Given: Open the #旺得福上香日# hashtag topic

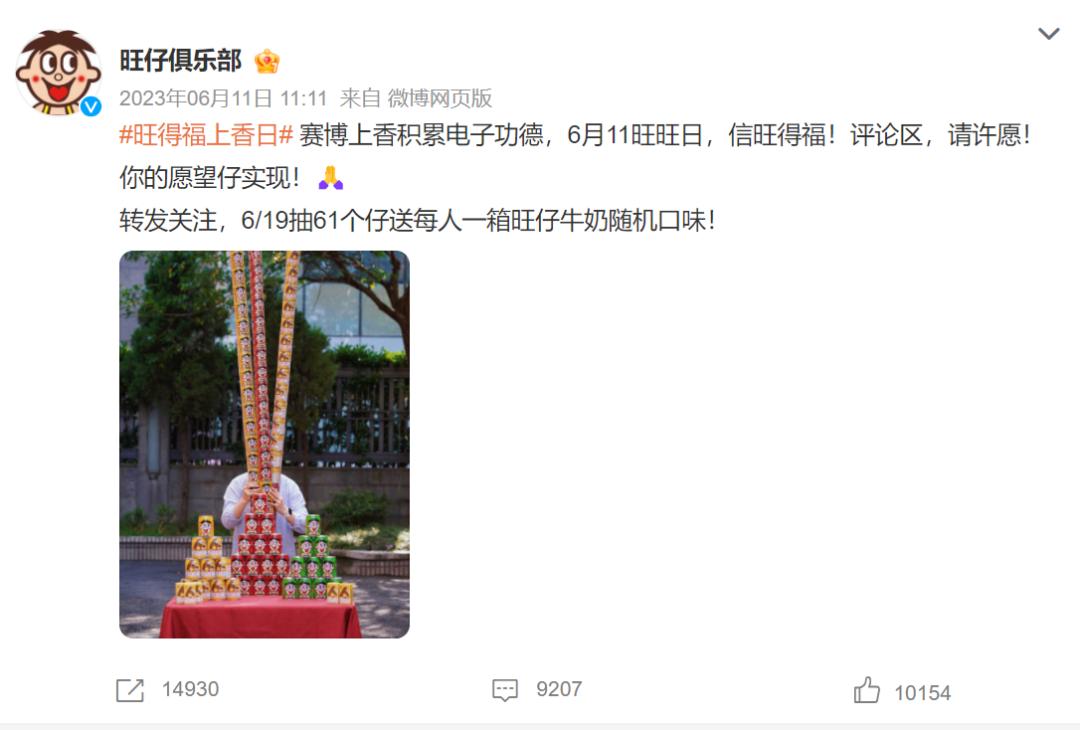Looking at the screenshot, I should pyautogui.click(x=207, y=135).
